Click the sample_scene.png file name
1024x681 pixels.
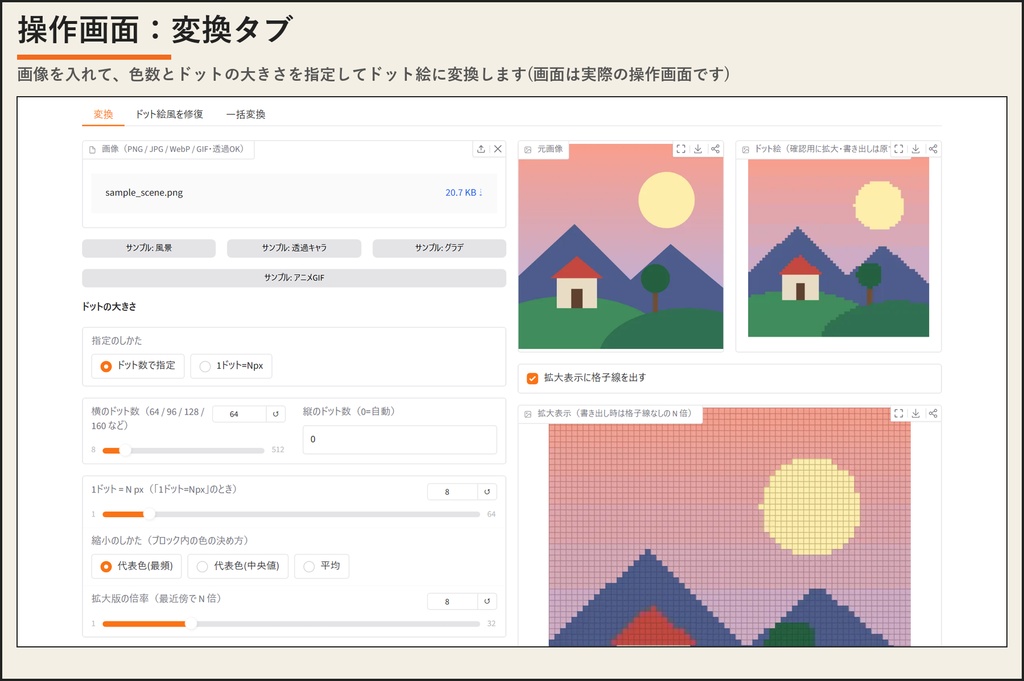pos(144,193)
